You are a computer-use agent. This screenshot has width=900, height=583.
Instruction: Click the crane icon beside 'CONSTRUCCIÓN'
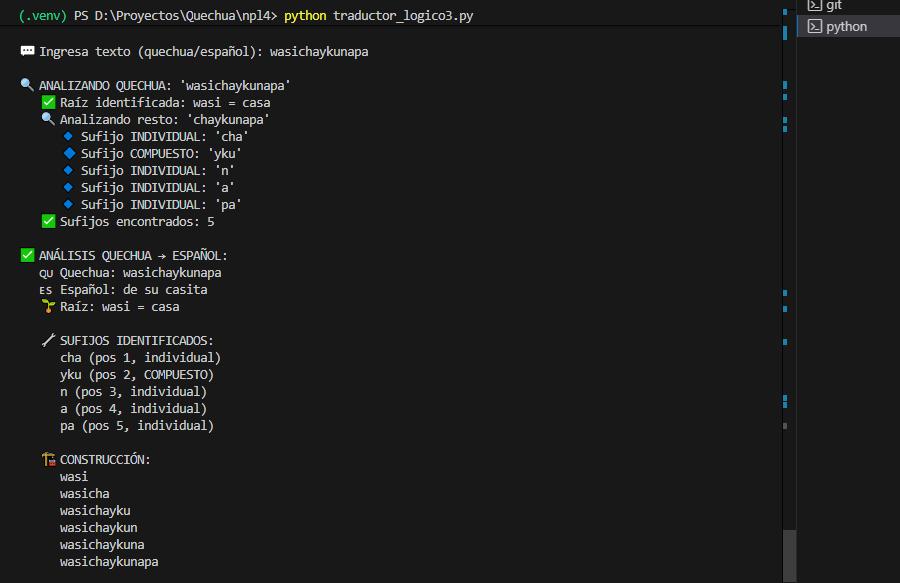tap(48, 459)
